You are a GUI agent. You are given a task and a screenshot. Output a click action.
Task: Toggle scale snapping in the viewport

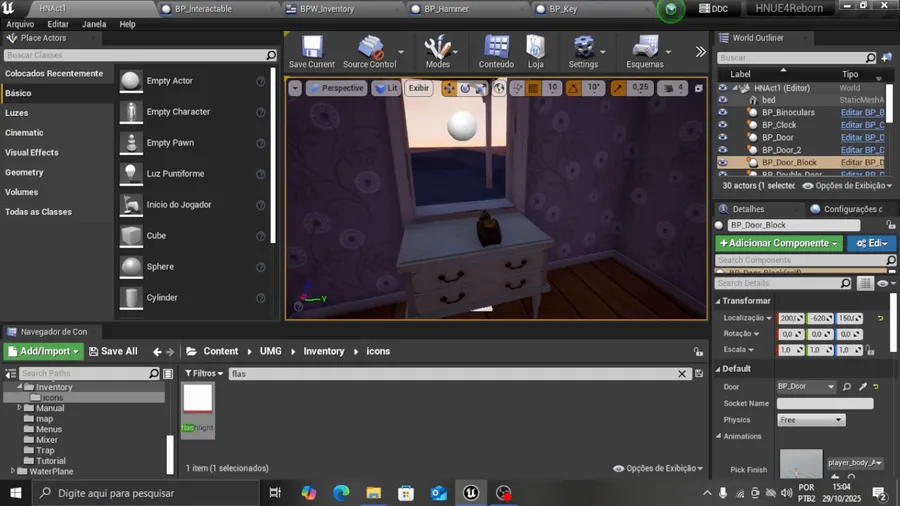tap(618, 88)
